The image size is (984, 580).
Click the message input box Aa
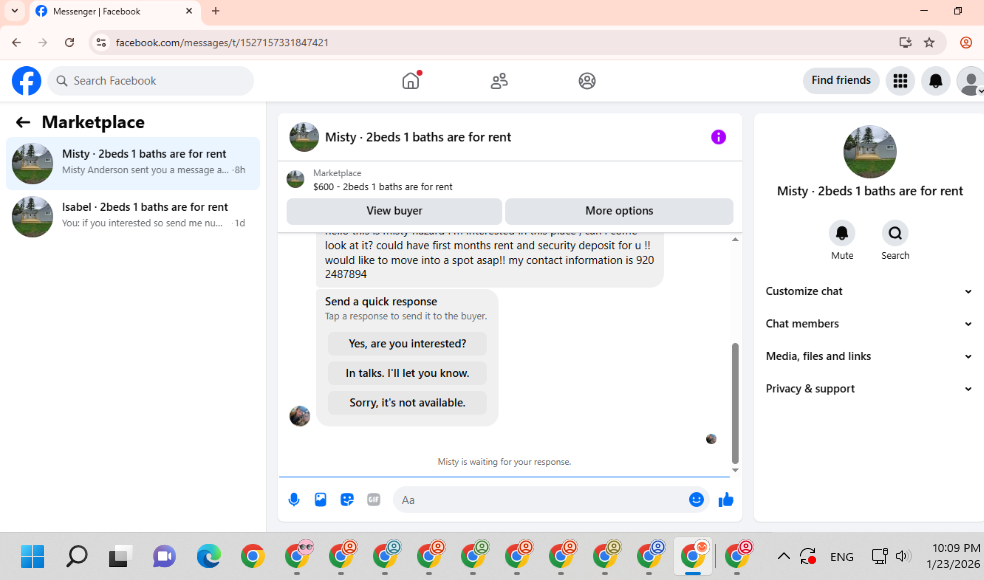click(540, 500)
